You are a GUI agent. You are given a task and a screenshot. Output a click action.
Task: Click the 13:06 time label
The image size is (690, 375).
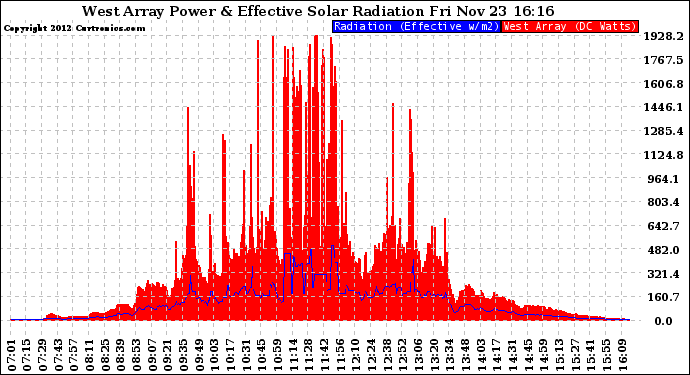(x=419, y=355)
